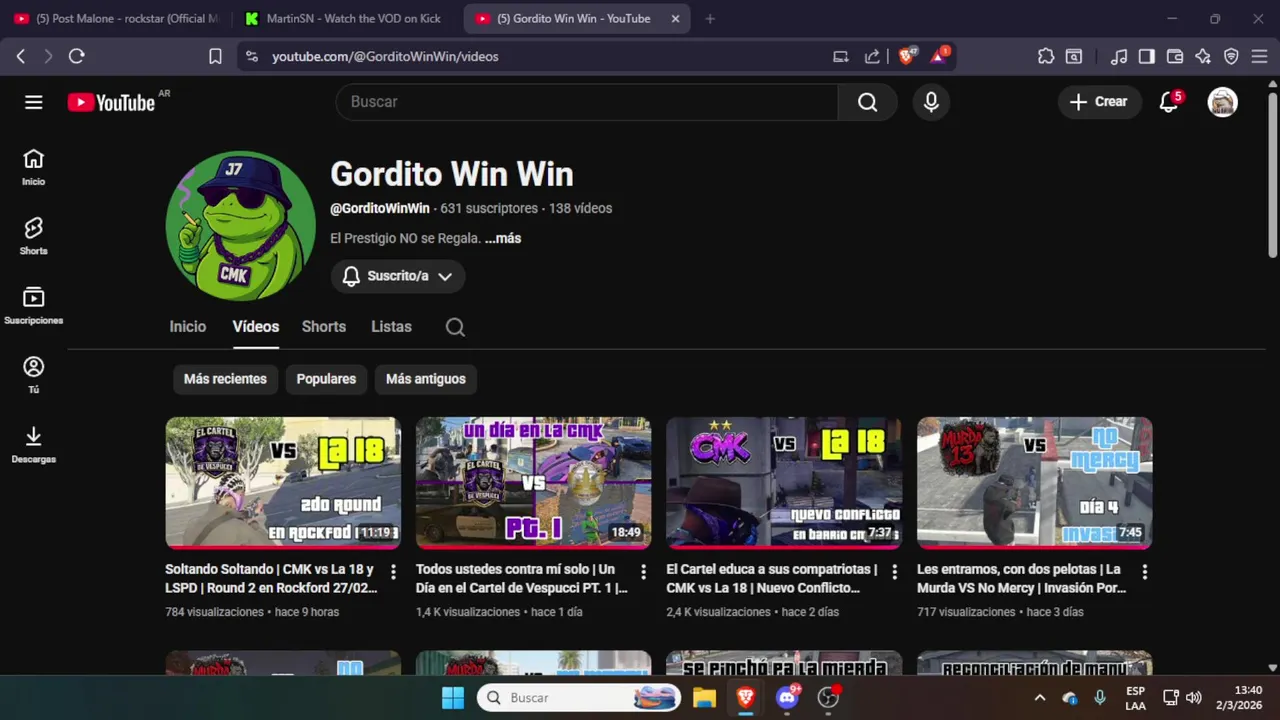The height and width of the screenshot is (720, 1280).
Task: Open Leo AI sparkle icon
Action: click(1203, 56)
